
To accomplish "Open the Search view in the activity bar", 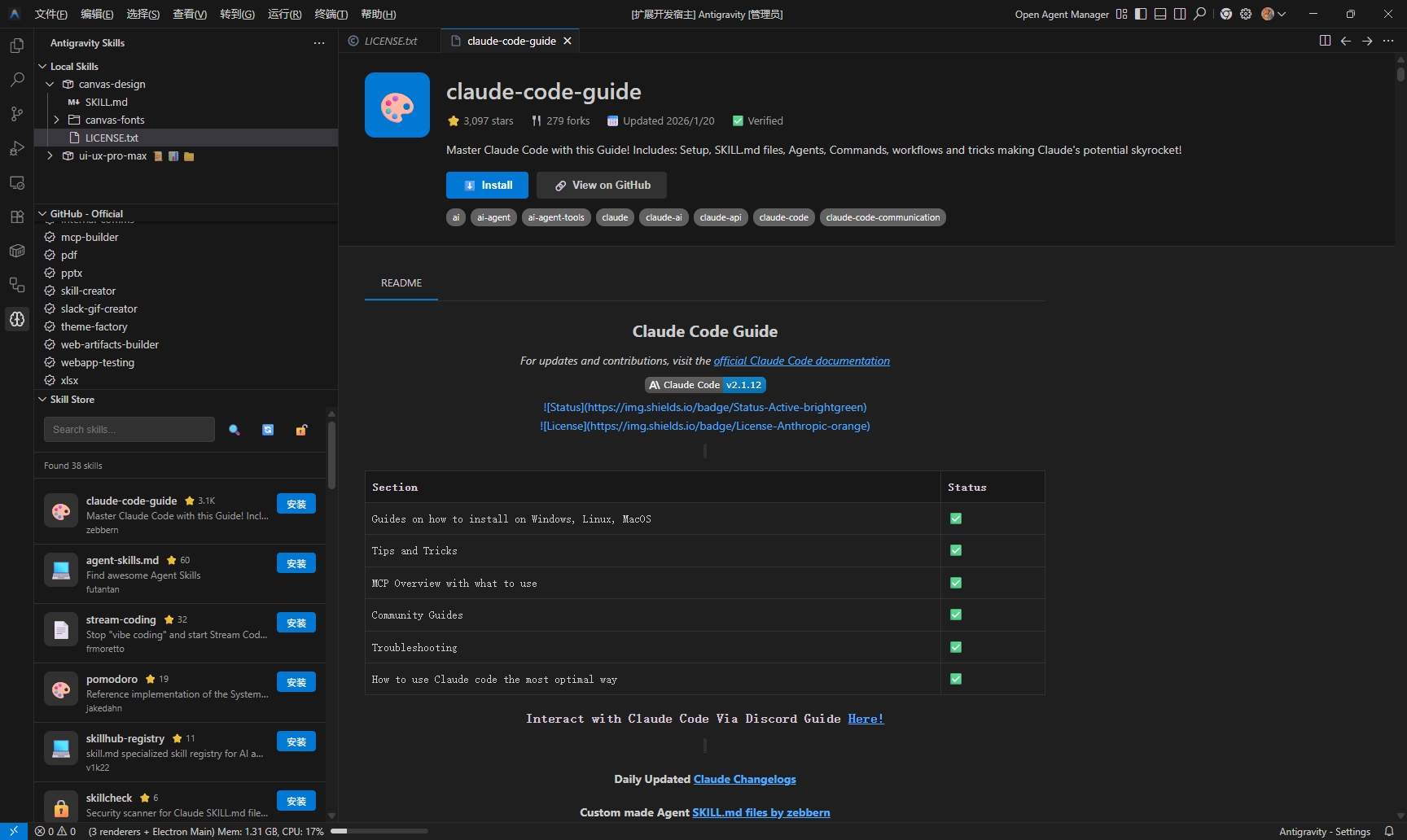I will [16, 80].
